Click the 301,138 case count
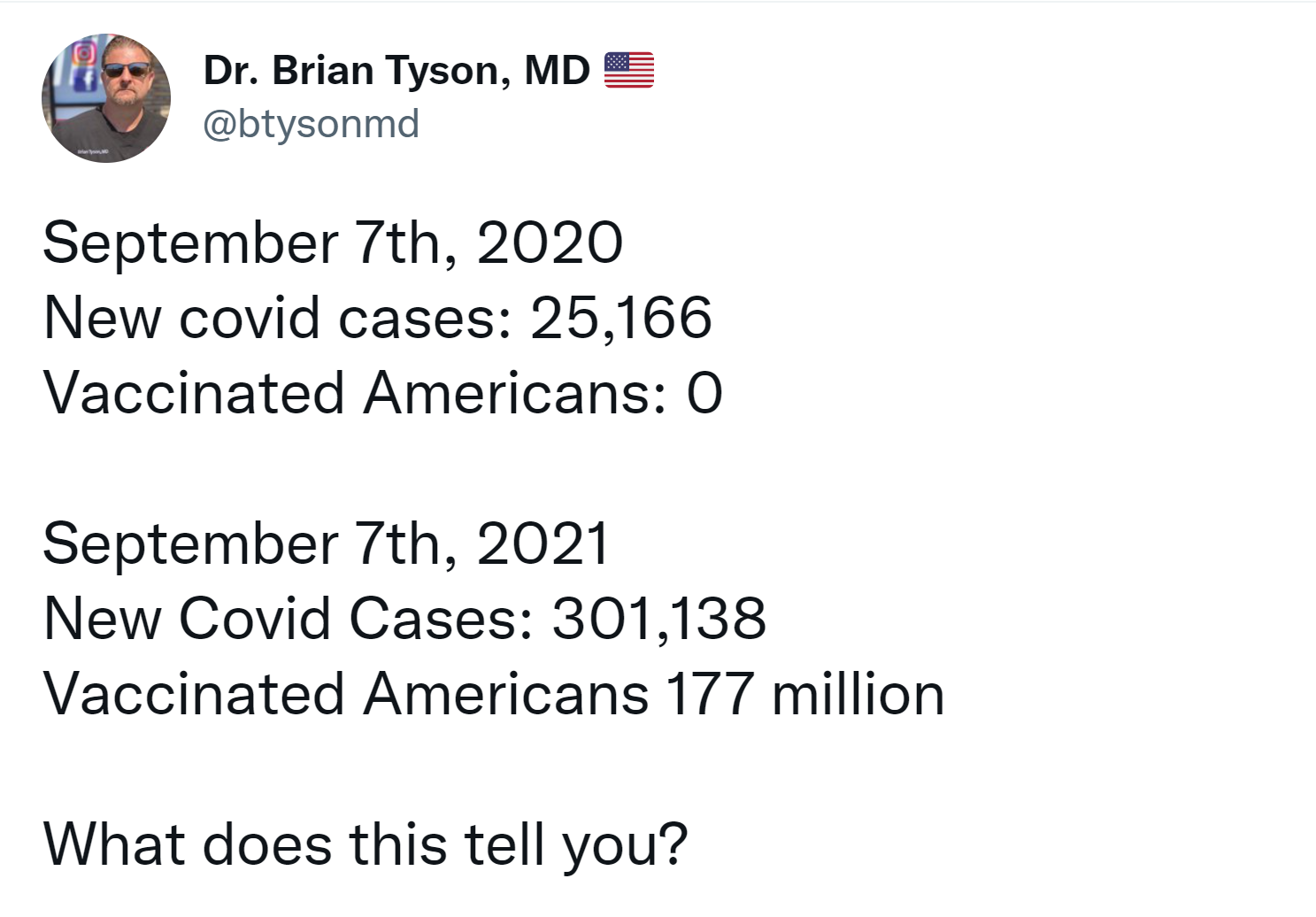The image size is (1316, 917). point(658,619)
